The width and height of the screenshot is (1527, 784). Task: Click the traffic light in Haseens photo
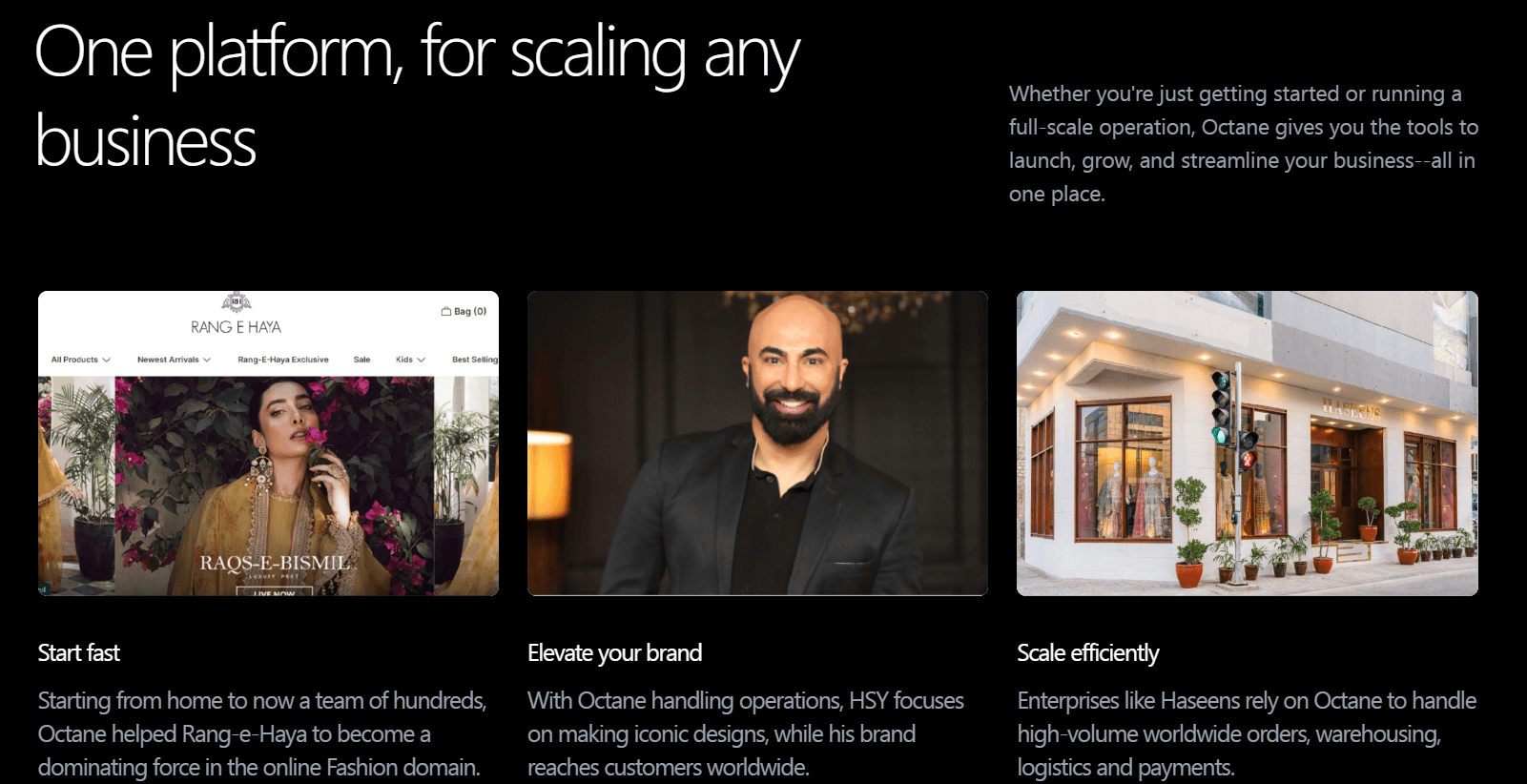[x=1221, y=408]
